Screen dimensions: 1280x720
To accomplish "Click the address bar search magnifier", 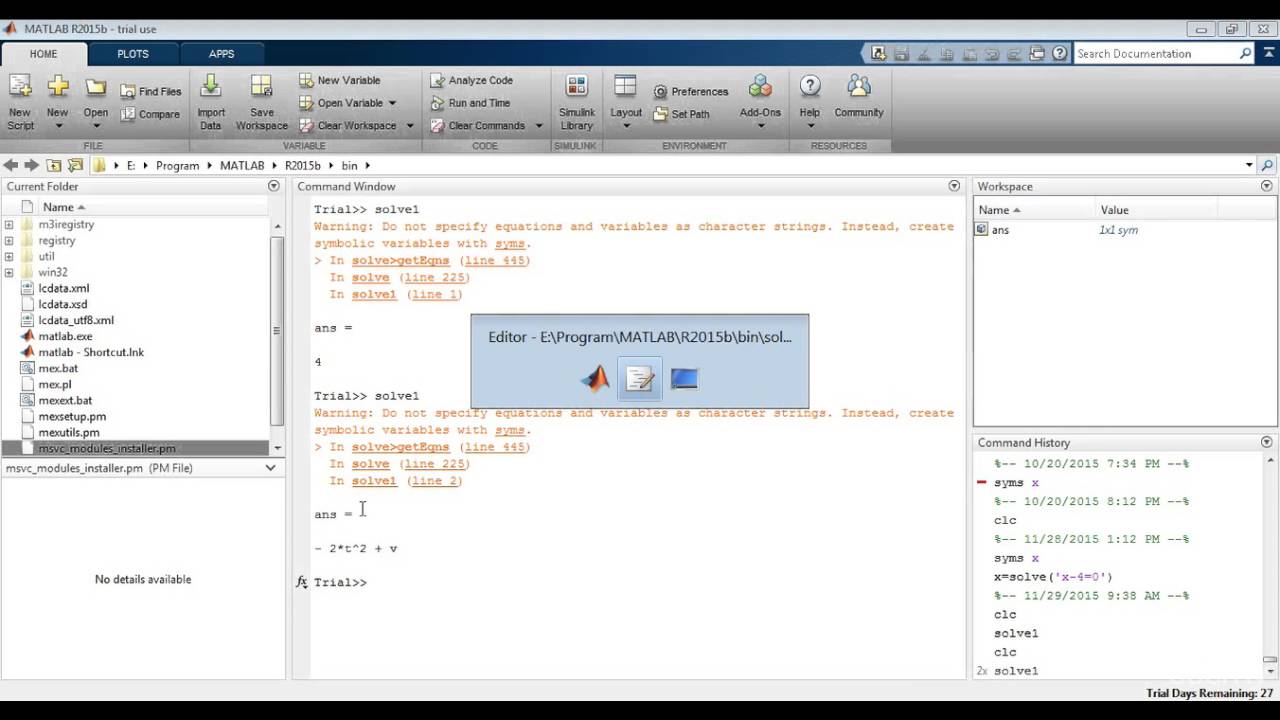I will 1267,165.
